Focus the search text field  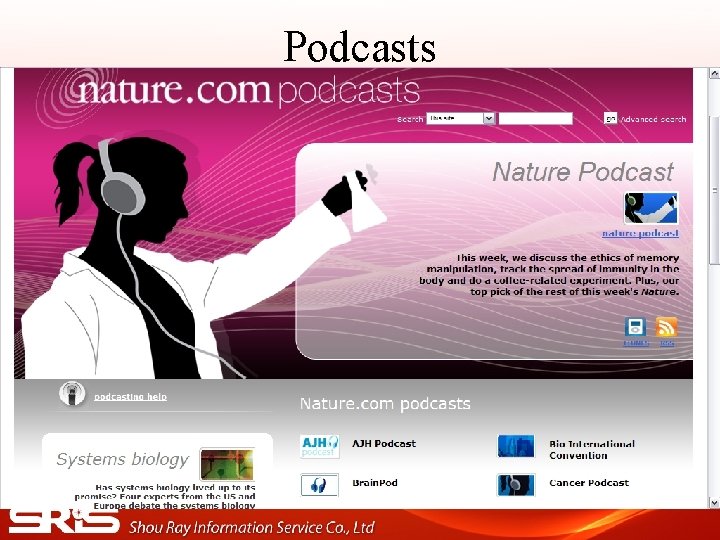[x=535, y=118]
